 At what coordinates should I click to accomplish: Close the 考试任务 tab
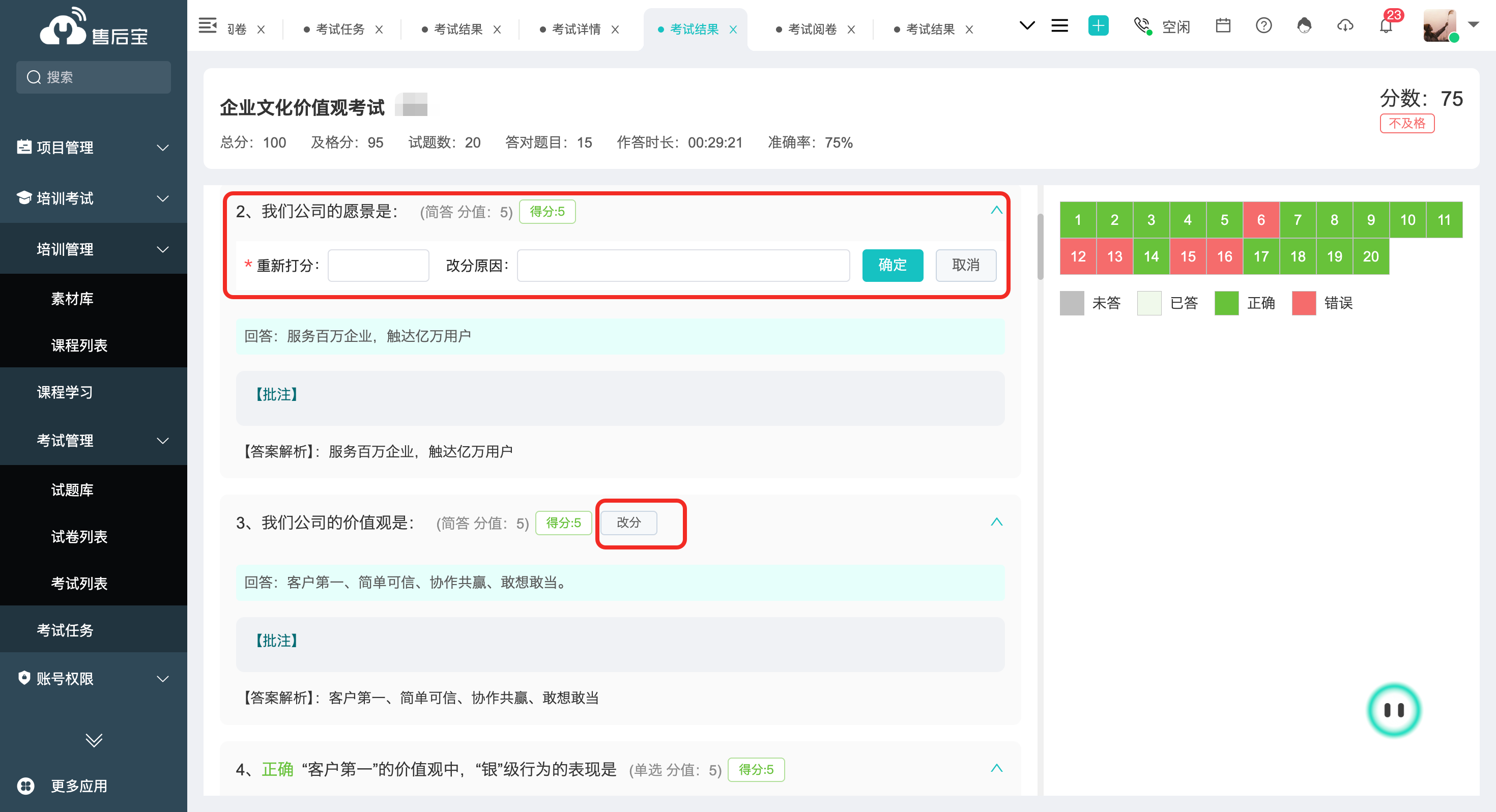tap(379, 29)
